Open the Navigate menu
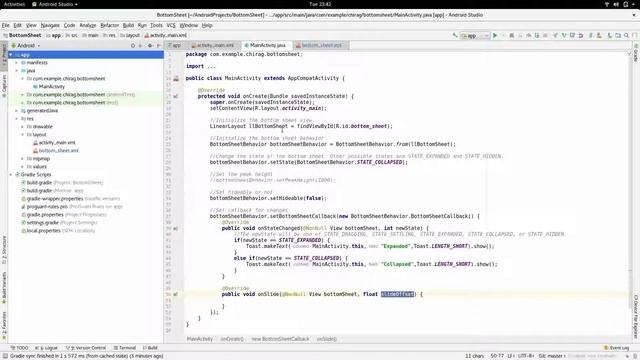 (x=50, y=25)
